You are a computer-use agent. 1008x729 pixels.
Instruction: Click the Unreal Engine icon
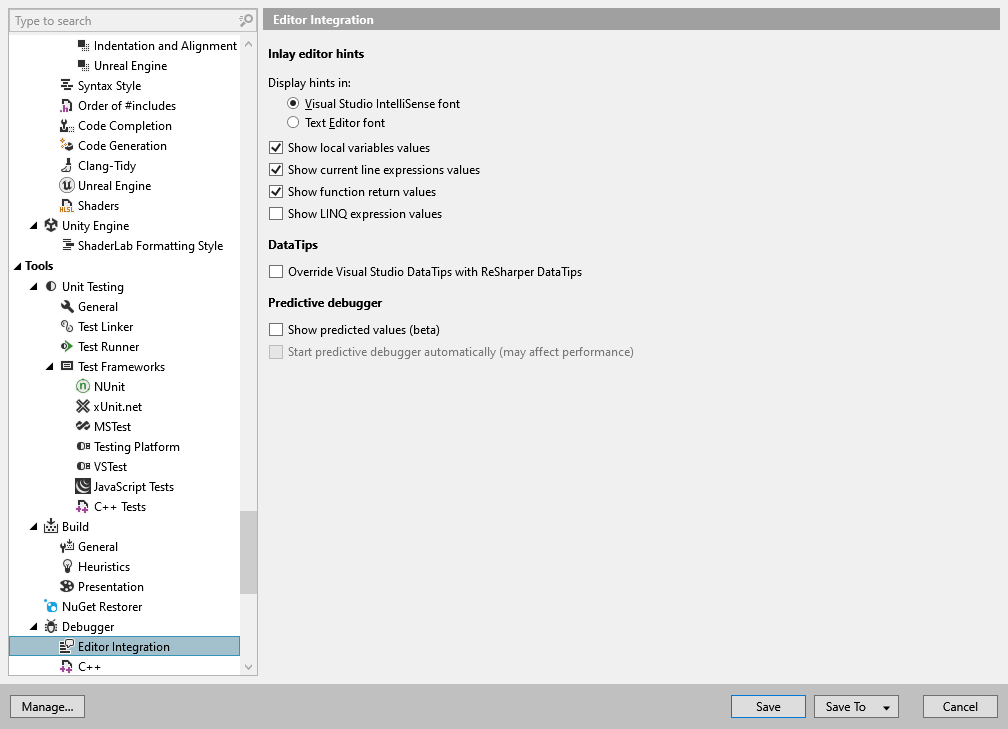(68, 185)
